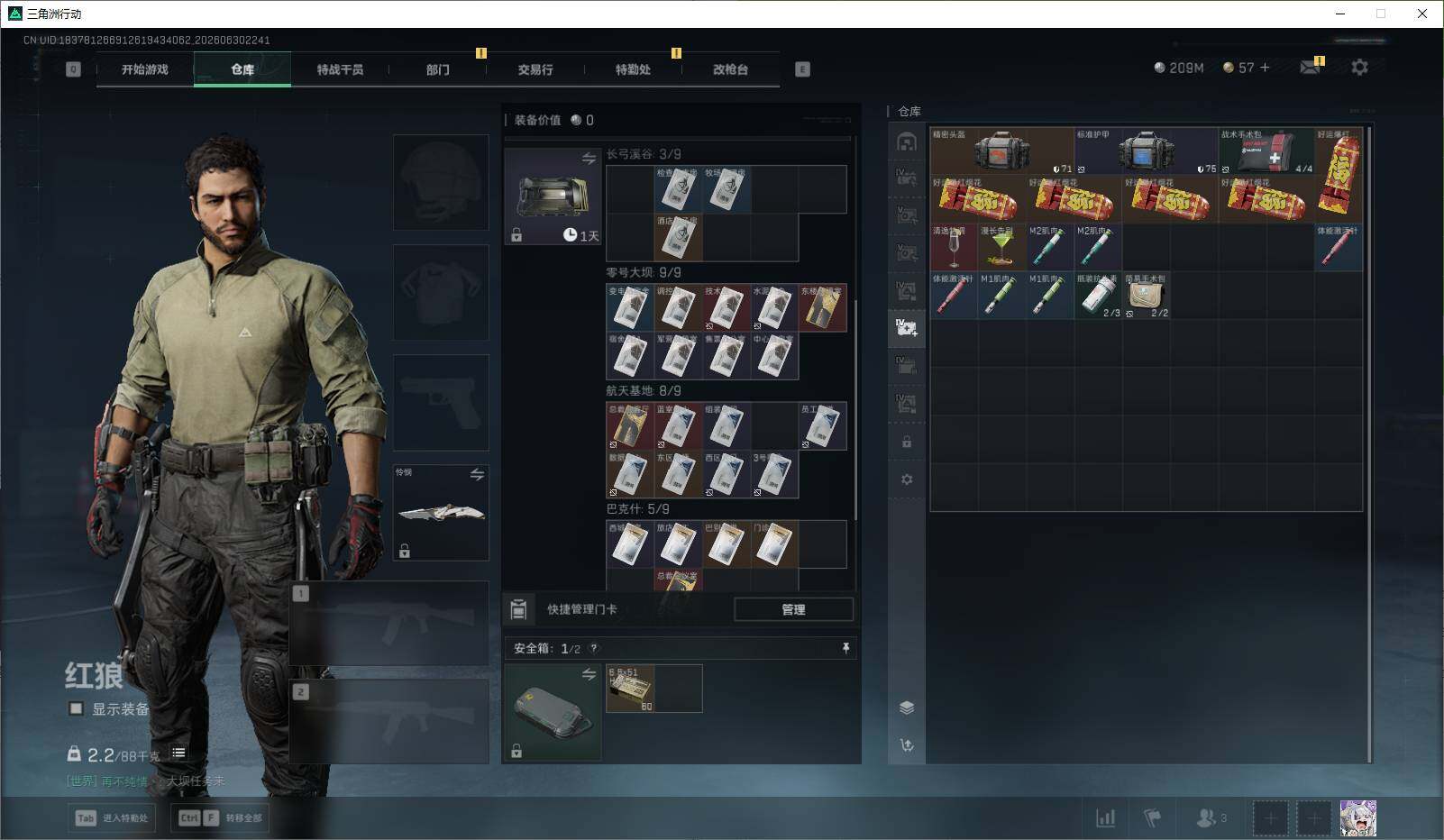1444x840 pixels.
Task: Click the empty pistol slot
Action: pos(441,403)
